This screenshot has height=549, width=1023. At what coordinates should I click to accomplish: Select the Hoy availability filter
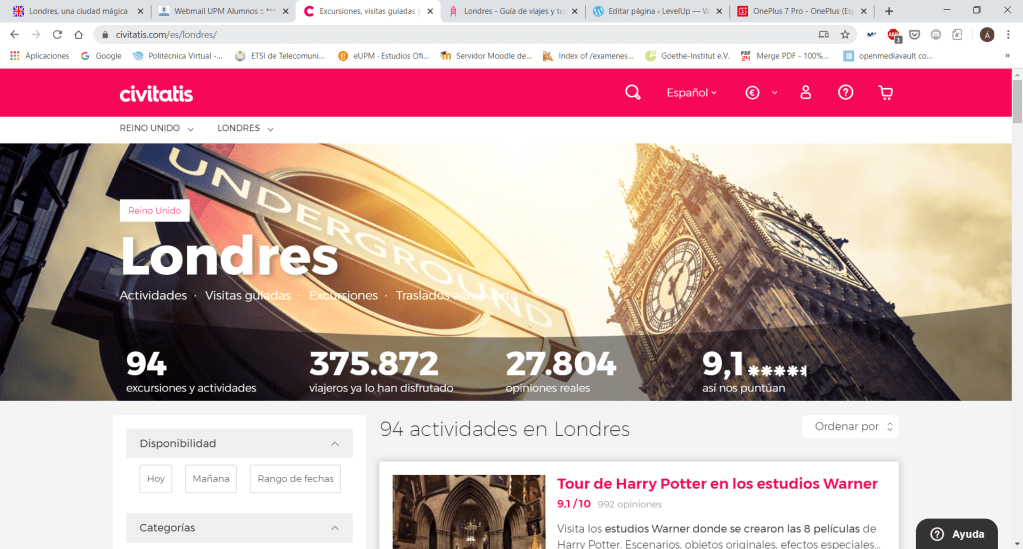coord(156,479)
